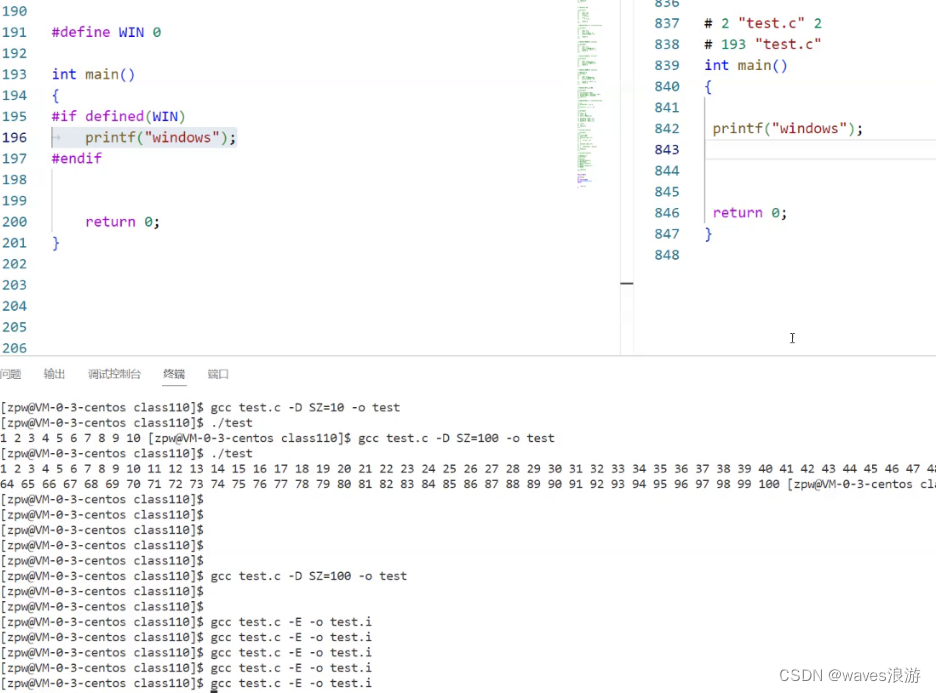Click empty line 843 in the right editor
Image resolution: width=936 pixels, height=693 pixels.
tap(820, 150)
